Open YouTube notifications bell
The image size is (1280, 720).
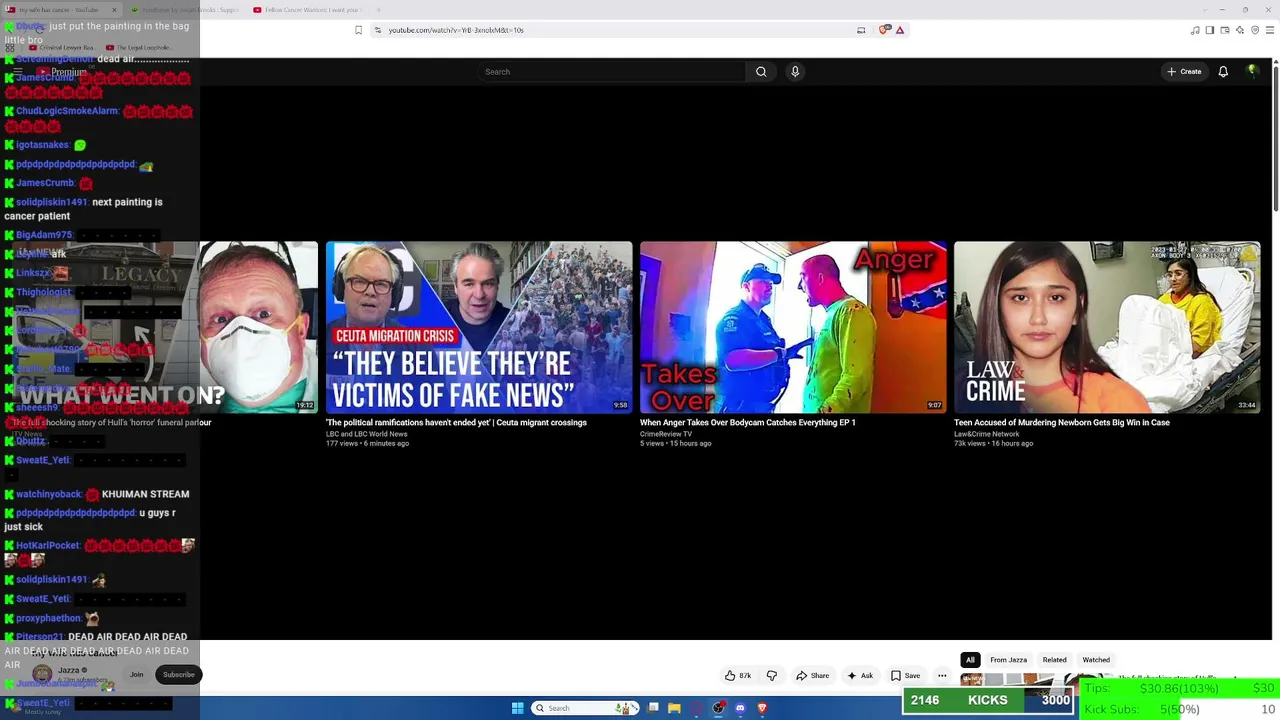(x=1223, y=72)
